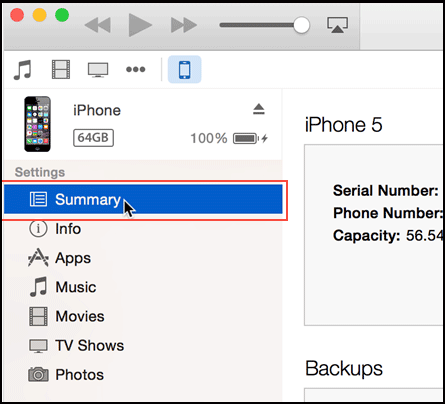Screen dimensions: 445x404
Task: Open the TV Shows monitor icon in toolbar
Action: click(98, 70)
